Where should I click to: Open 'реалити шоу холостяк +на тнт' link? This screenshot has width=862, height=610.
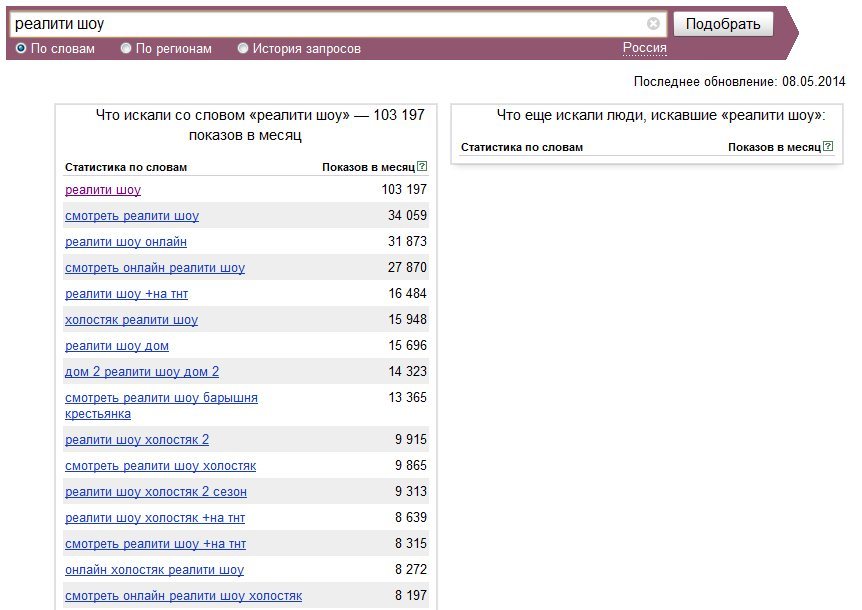tap(155, 518)
